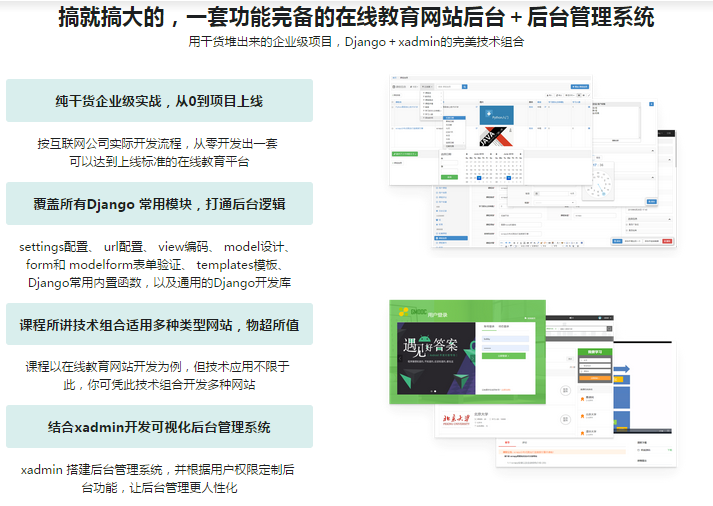Select the highlighted date in left calendar

(x=479, y=178)
